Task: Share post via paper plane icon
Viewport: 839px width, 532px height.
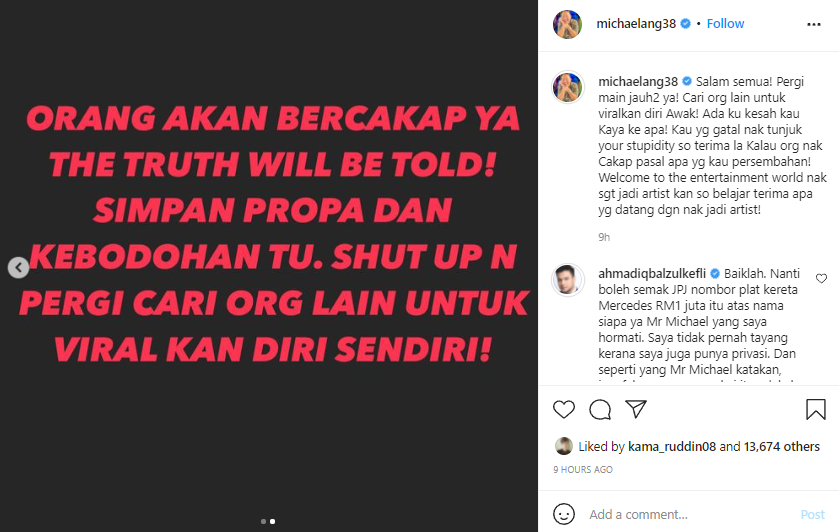Action: [636, 409]
